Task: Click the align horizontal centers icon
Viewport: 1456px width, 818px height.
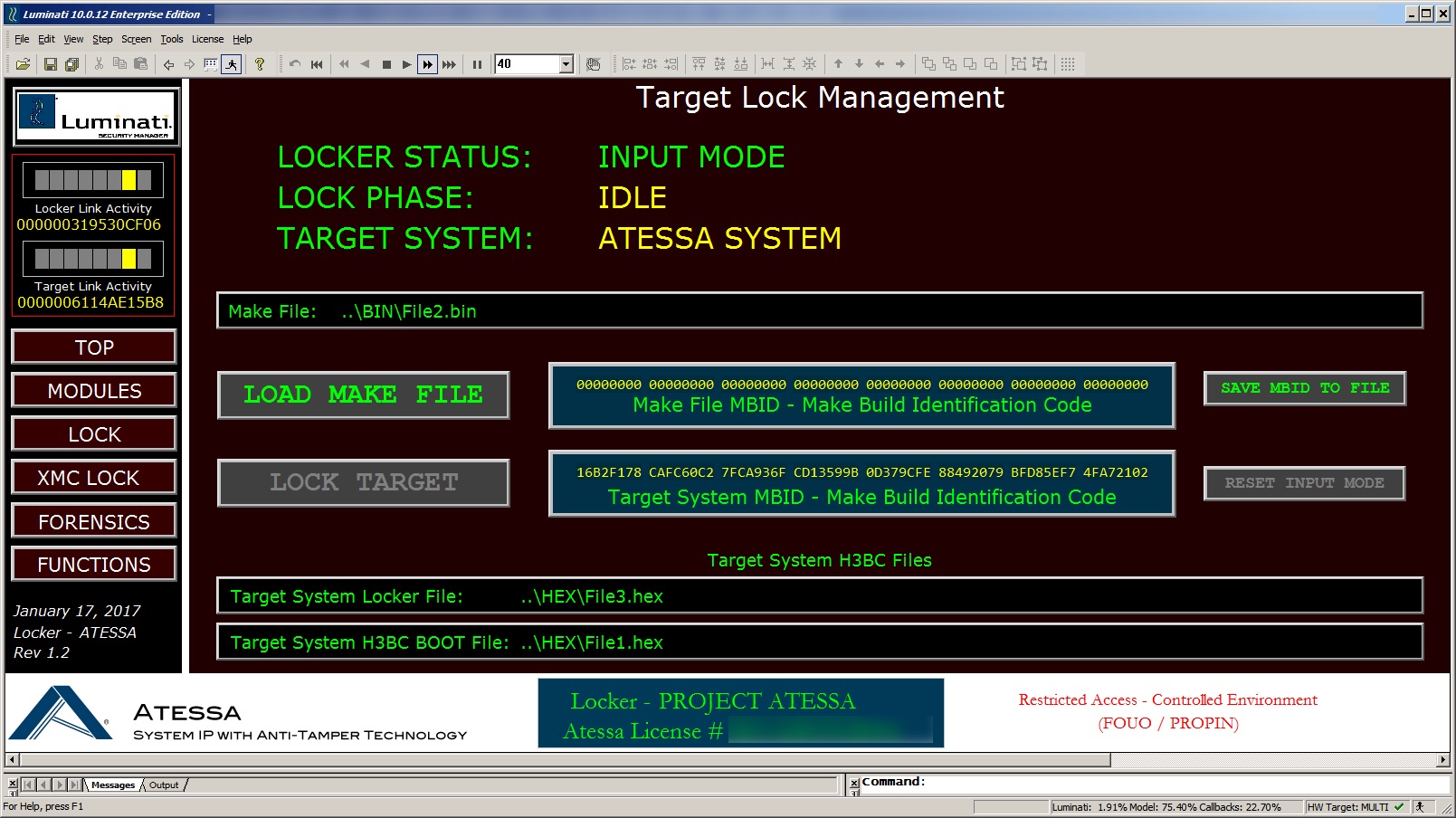Action: pos(650,64)
